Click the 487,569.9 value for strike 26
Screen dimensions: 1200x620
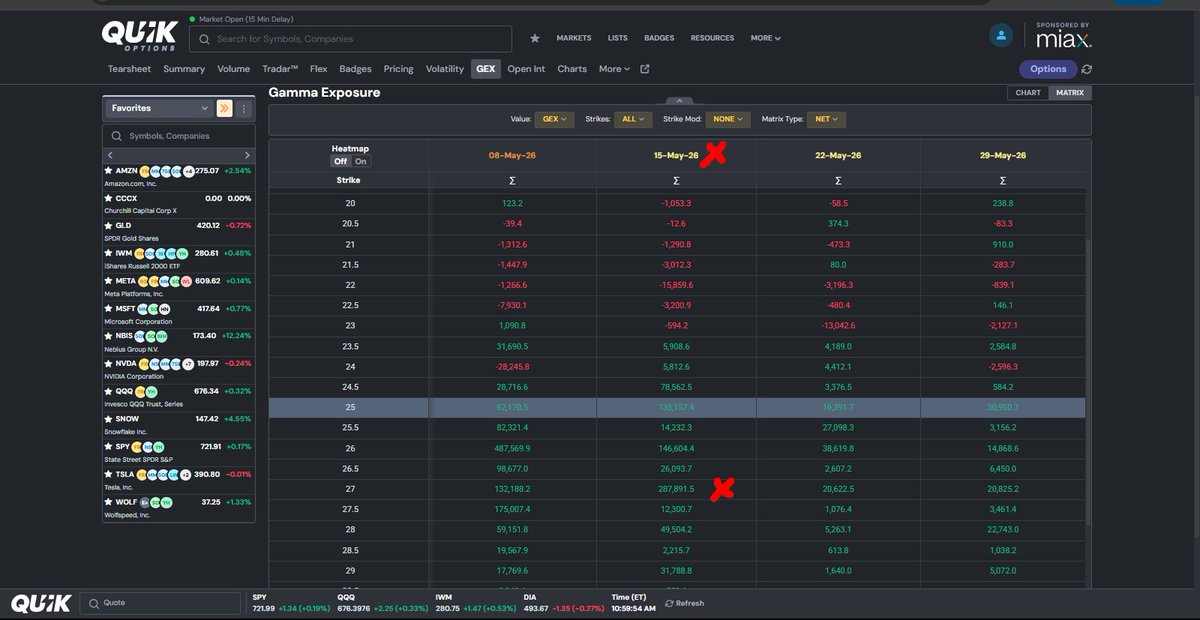click(512, 449)
